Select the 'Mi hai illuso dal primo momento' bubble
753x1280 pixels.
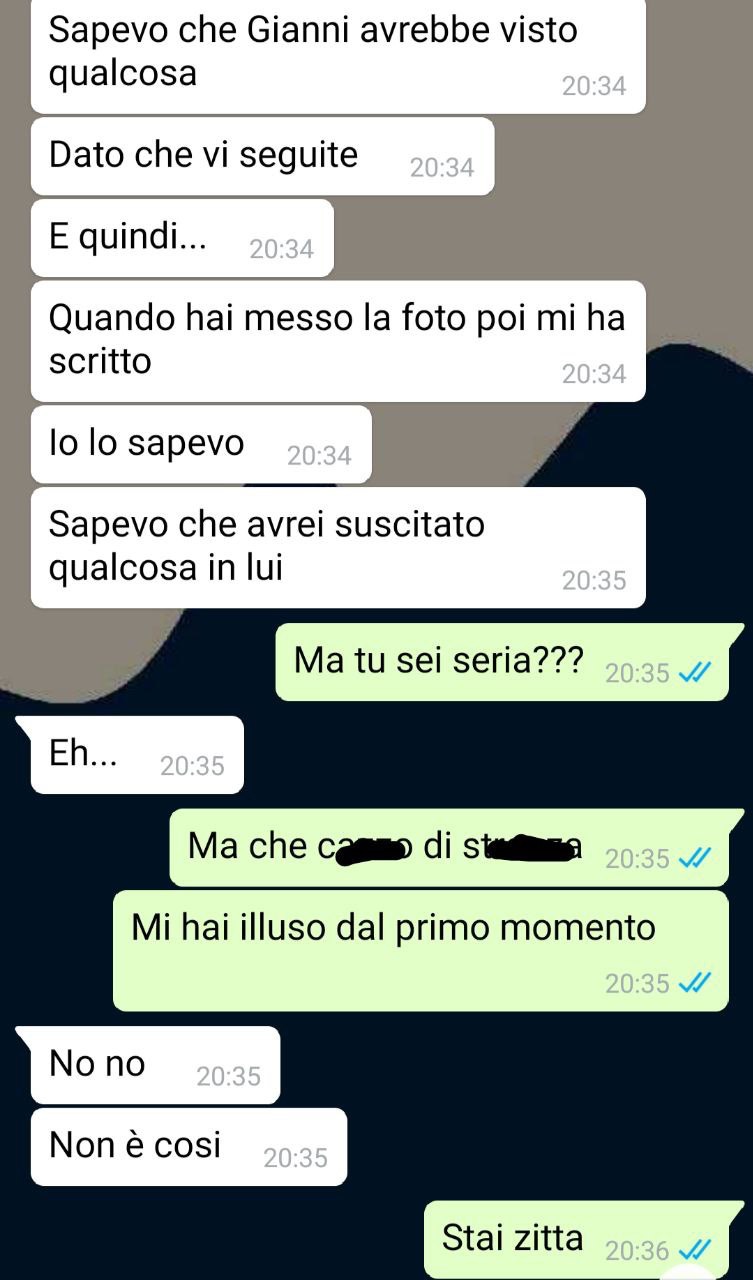click(x=421, y=951)
